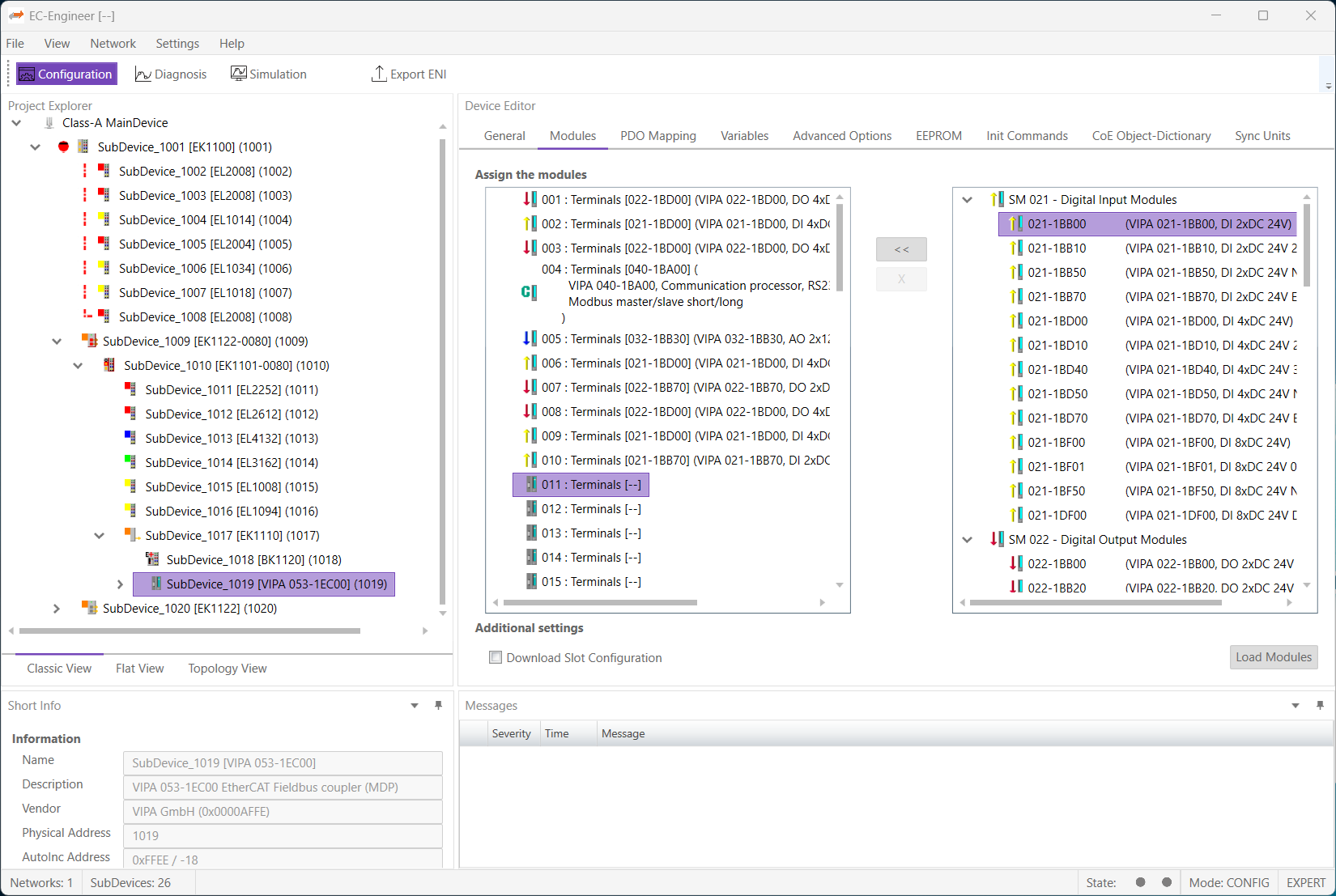Screen dimensions: 1336x896
Task: Expand SubDevice_1019 tree node
Action: 120,584
